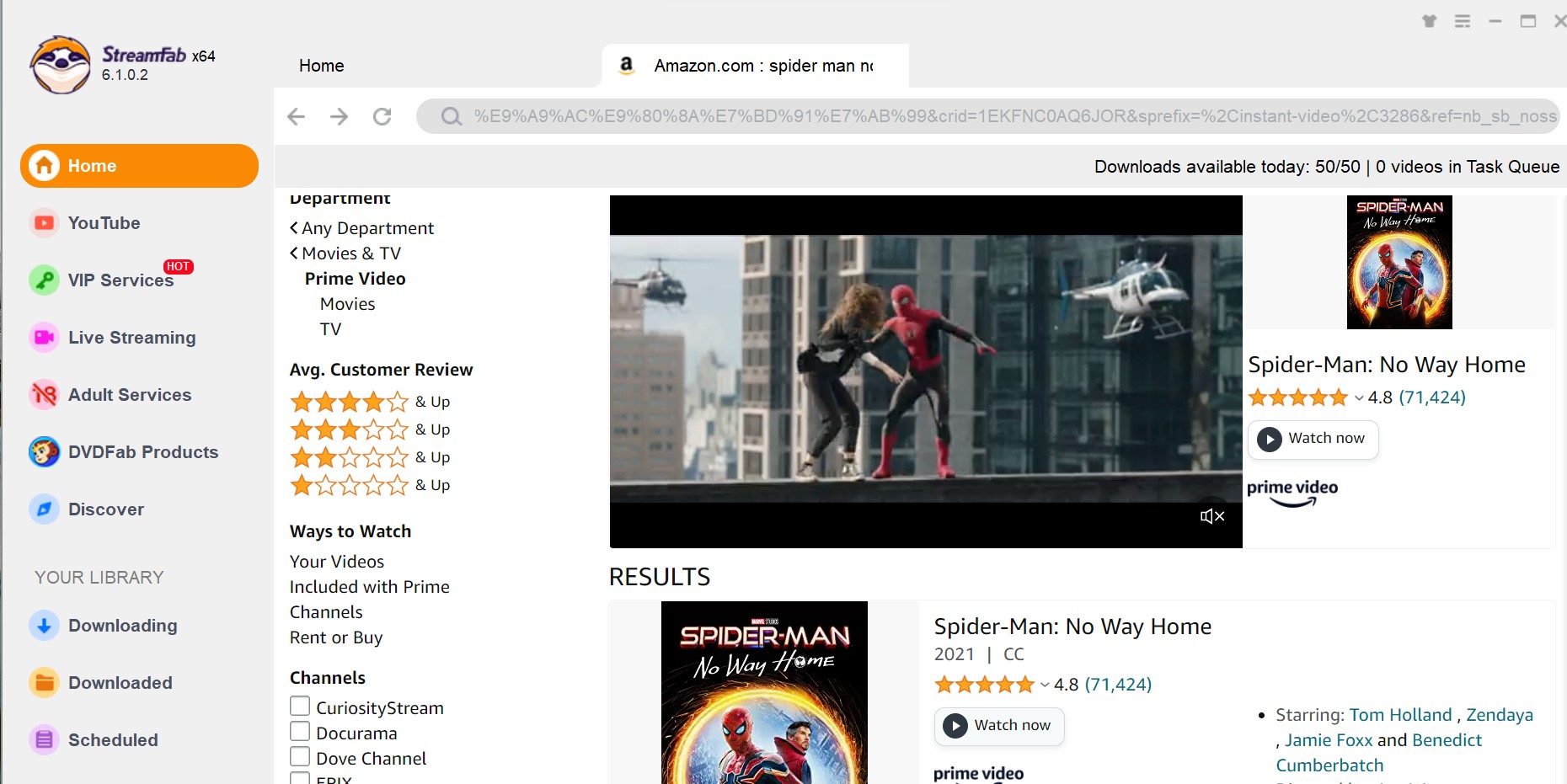Go back with the browser back arrow

click(296, 116)
